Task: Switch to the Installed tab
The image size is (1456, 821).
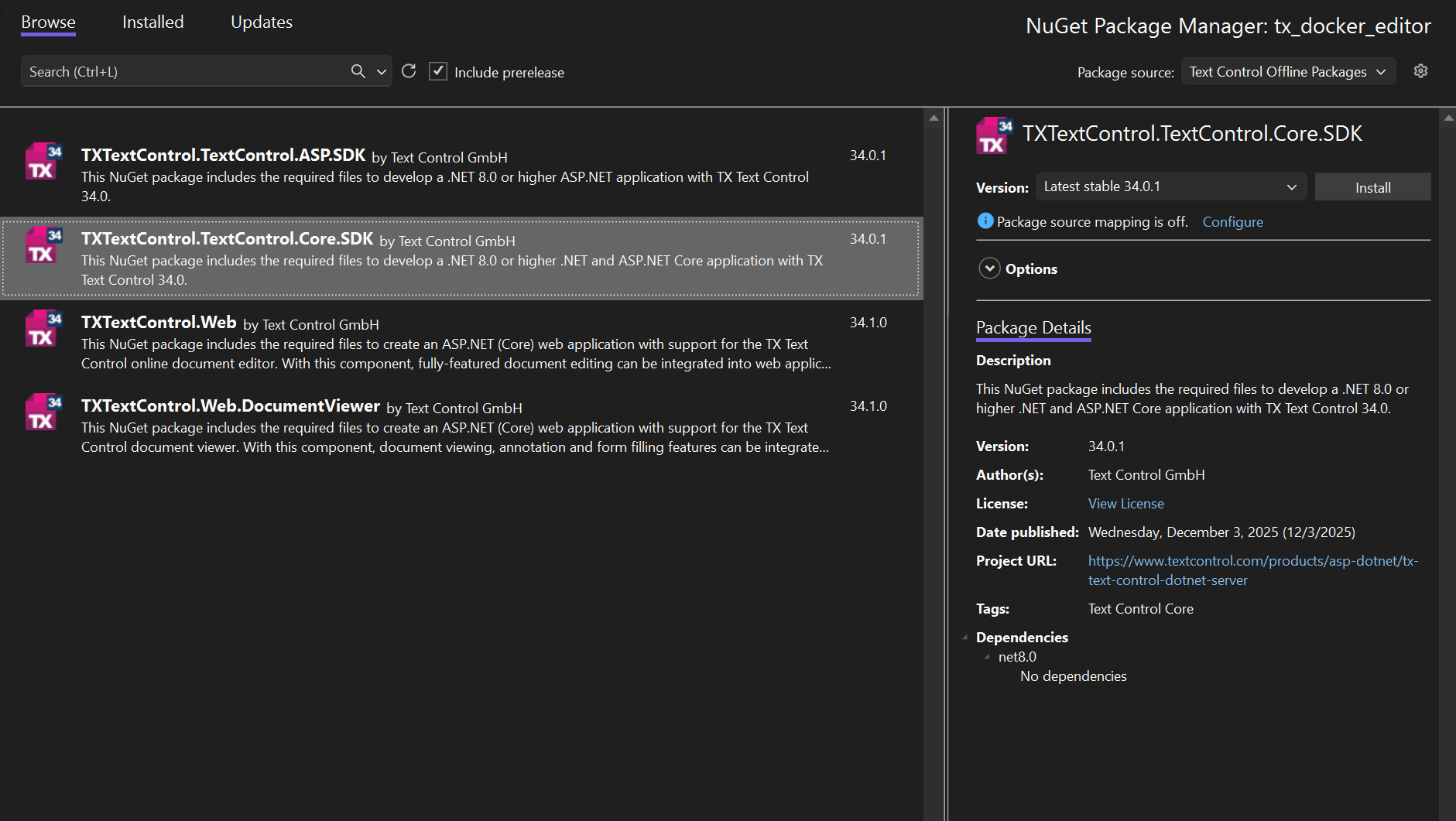Action: (x=152, y=22)
